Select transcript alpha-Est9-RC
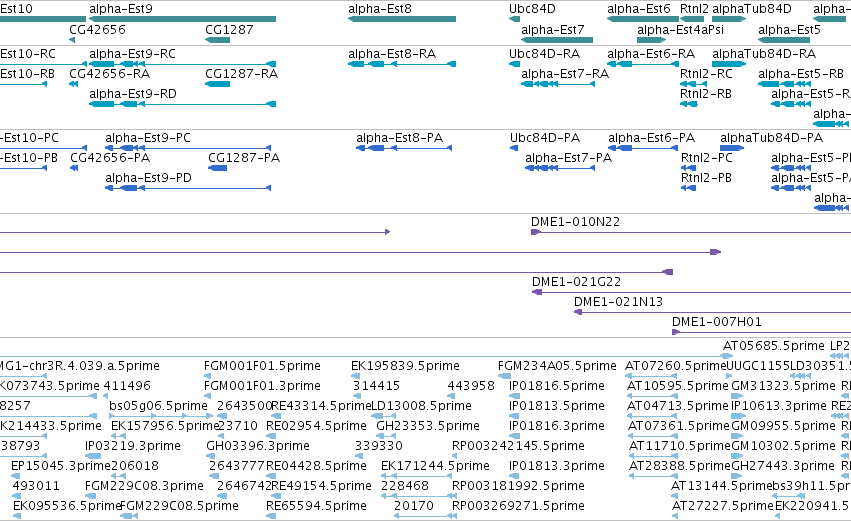 coord(132,54)
